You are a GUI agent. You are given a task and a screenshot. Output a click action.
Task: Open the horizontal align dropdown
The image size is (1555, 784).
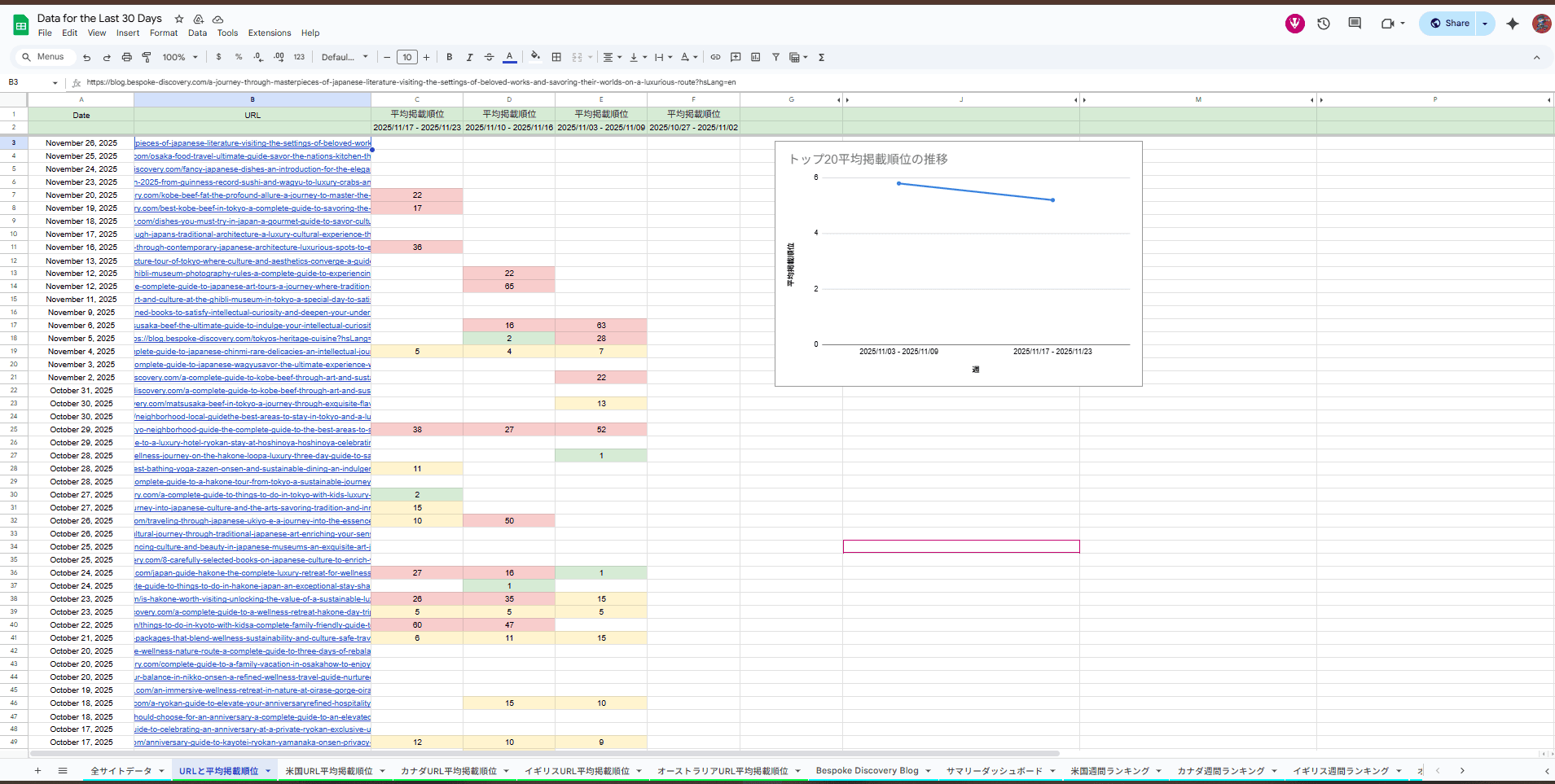pyautogui.click(x=612, y=57)
